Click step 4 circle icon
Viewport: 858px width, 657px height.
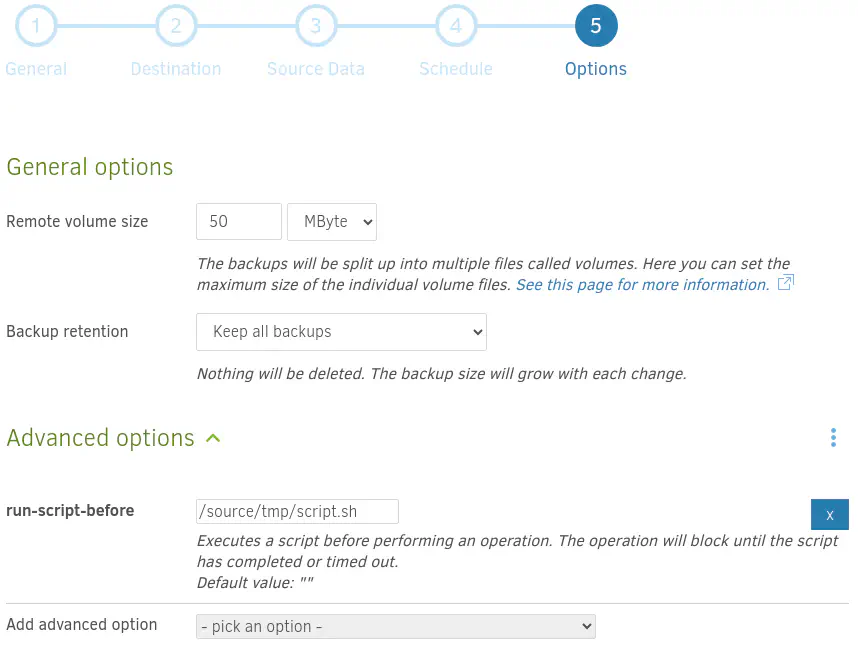(456, 26)
